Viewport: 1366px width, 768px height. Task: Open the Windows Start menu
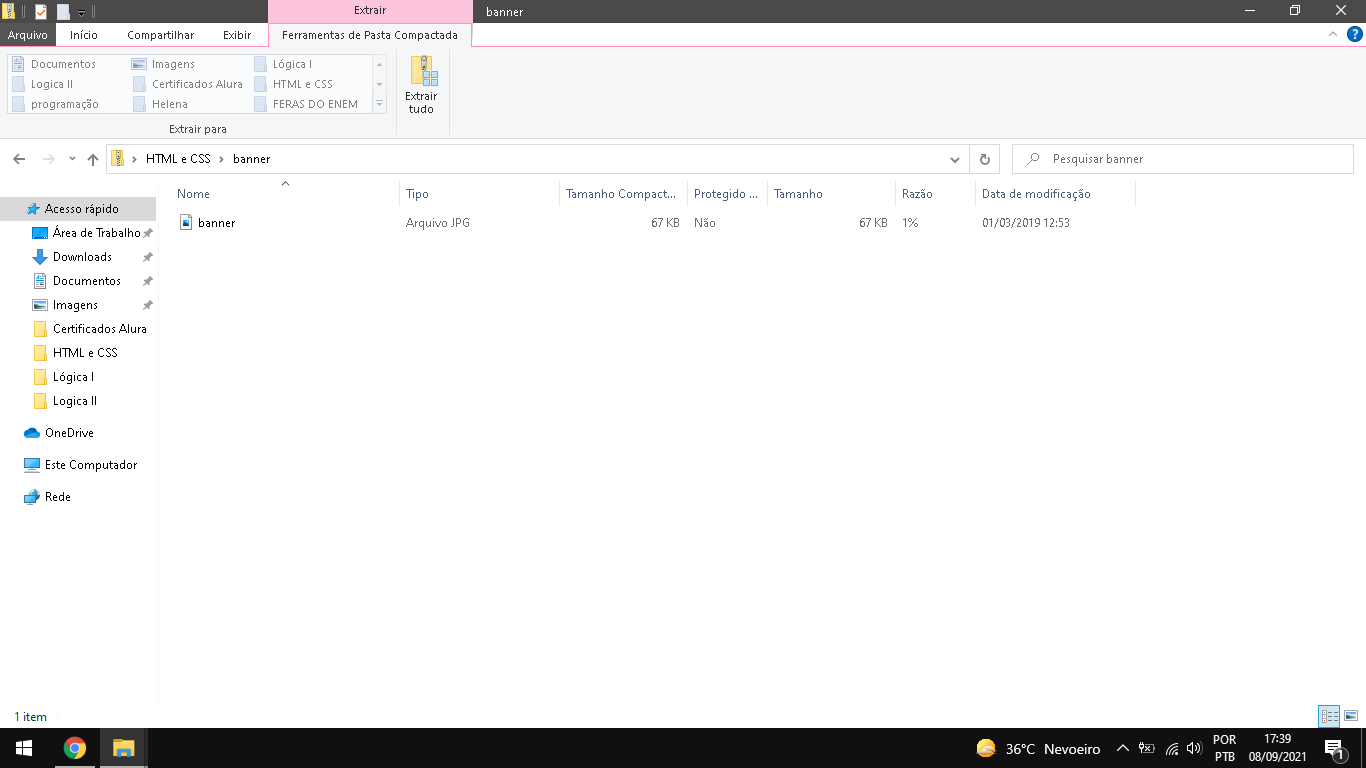coord(24,748)
